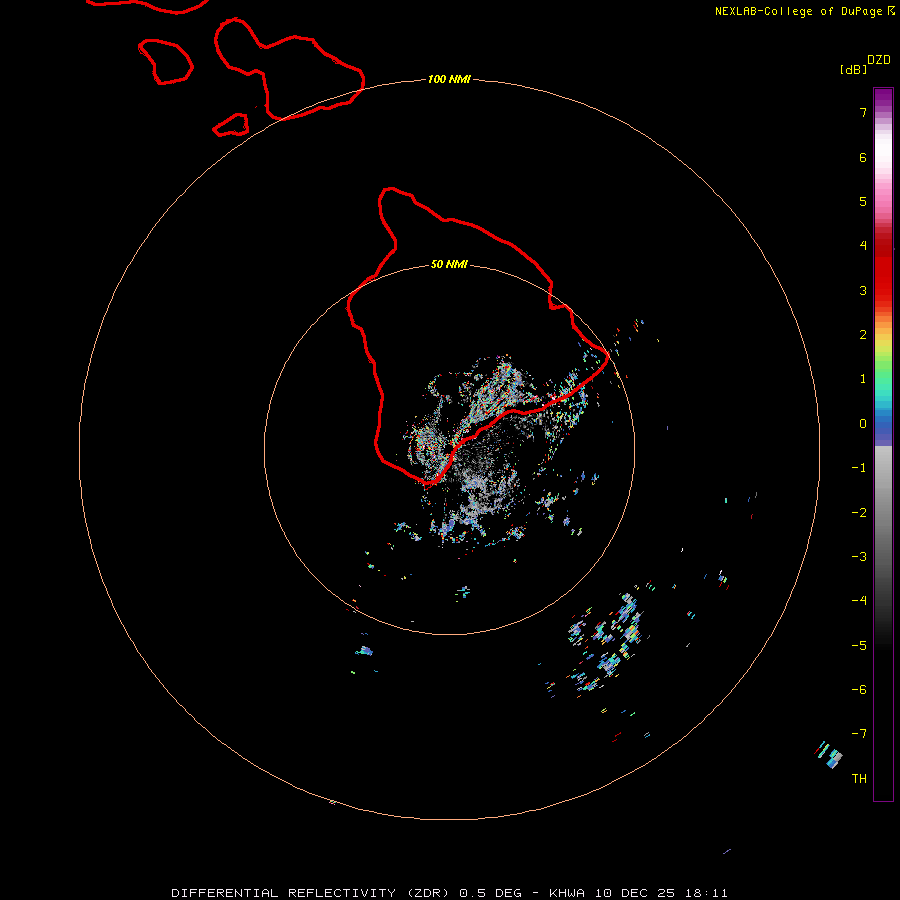Click the -1 value on the color scale
The image size is (900, 900).
tap(859, 468)
